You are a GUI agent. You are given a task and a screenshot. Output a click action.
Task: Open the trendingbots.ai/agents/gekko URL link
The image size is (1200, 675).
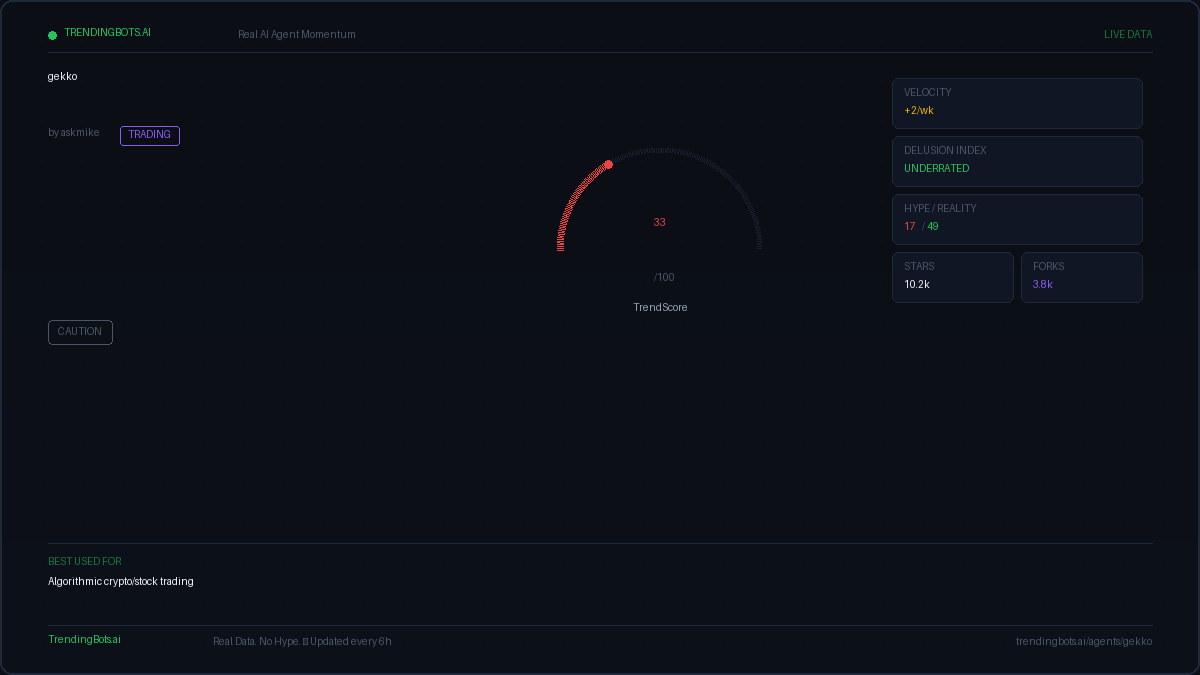click(x=1084, y=642)
